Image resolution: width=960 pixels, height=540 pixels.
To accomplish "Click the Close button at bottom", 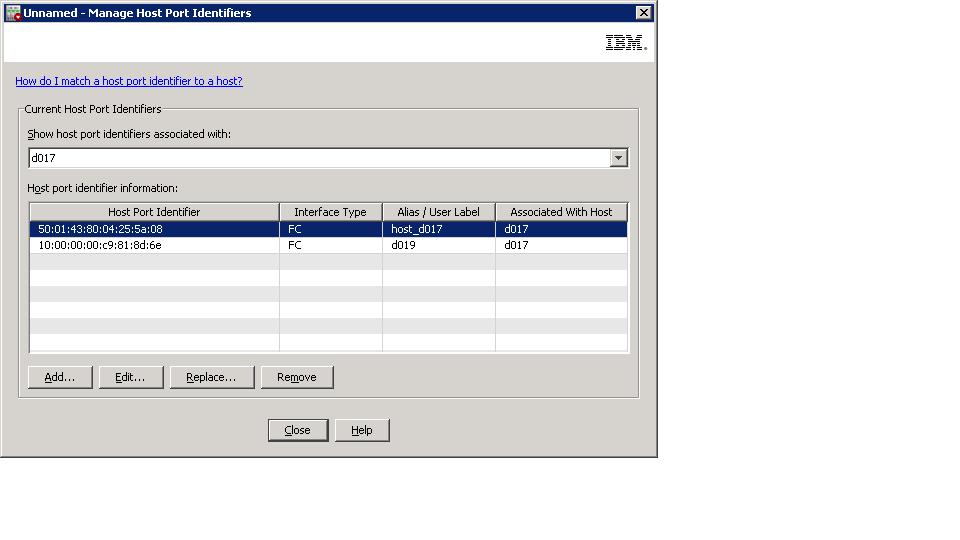I will [297, 430].
